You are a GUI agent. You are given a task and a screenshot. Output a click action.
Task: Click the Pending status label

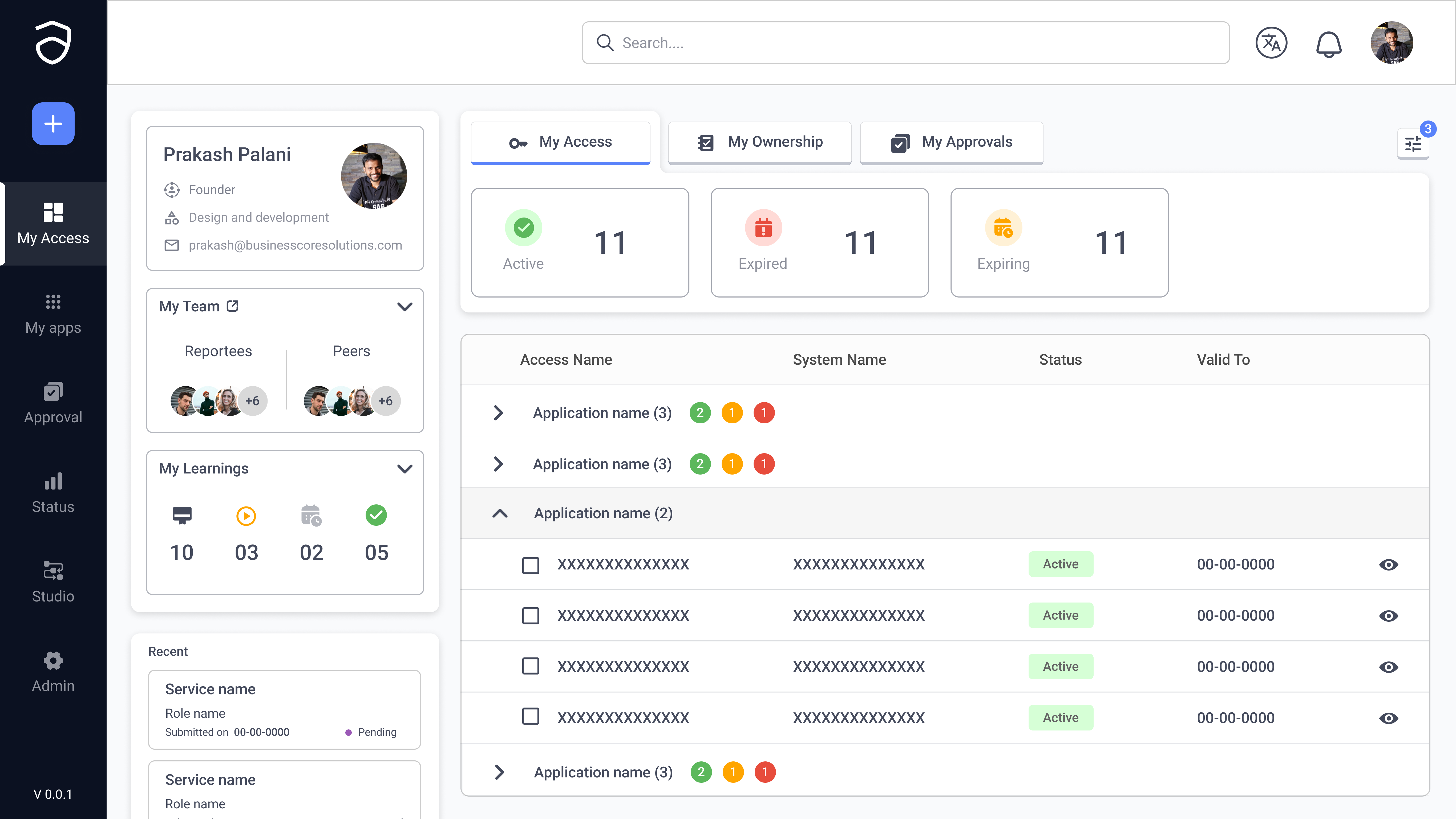tap(377, 732)
